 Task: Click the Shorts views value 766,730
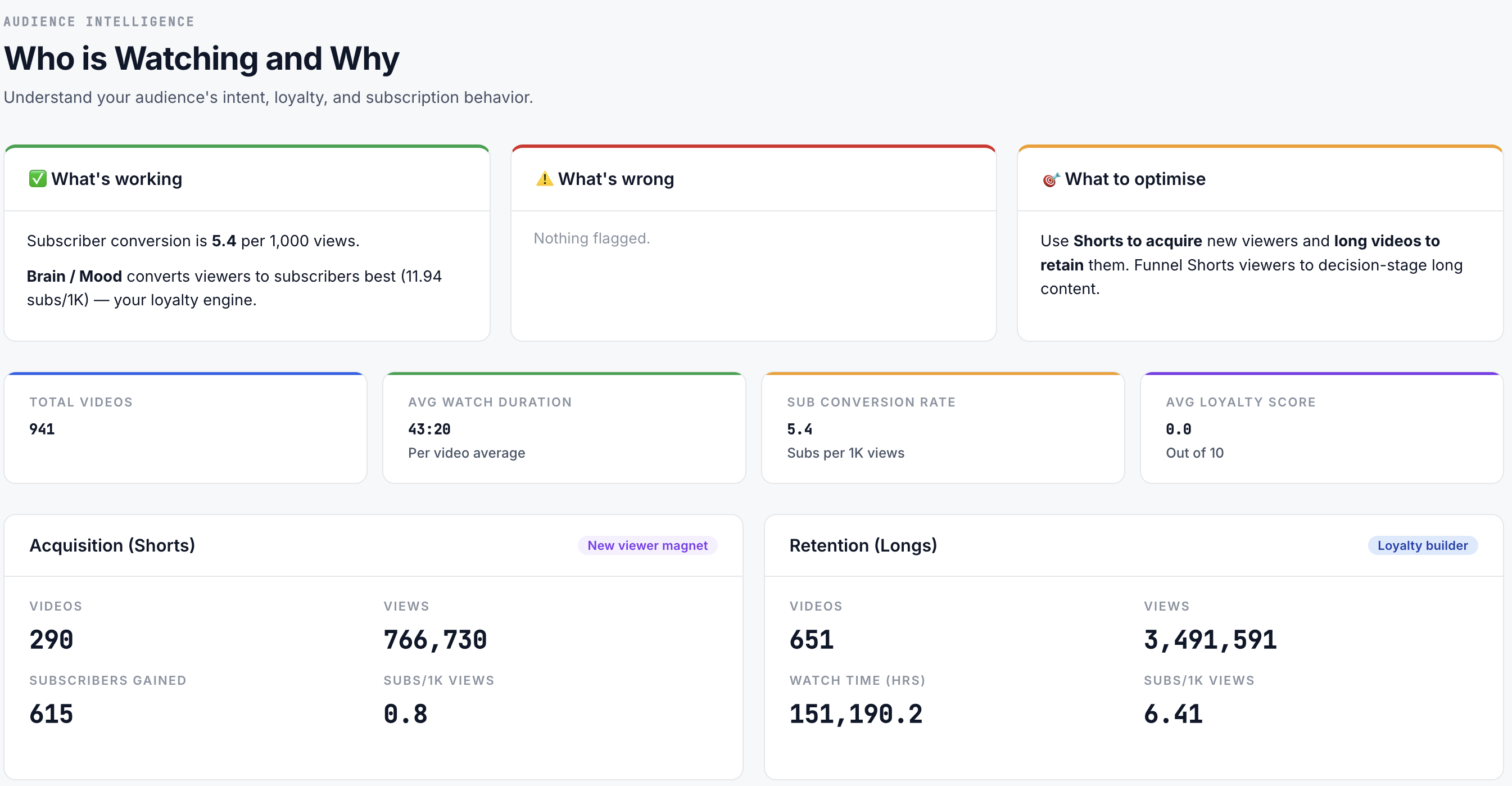click(436, 640)
